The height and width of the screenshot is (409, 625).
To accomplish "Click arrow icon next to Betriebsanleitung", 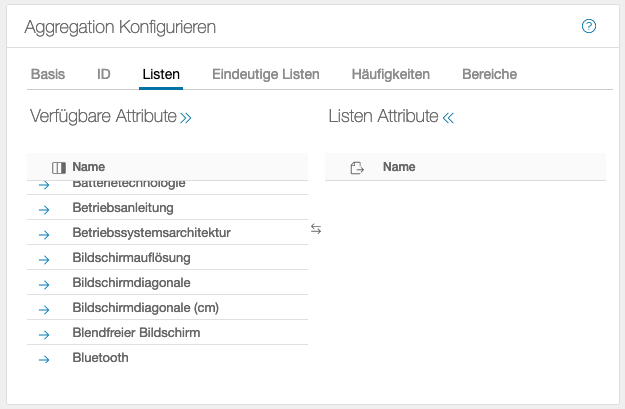I will 44,209.
